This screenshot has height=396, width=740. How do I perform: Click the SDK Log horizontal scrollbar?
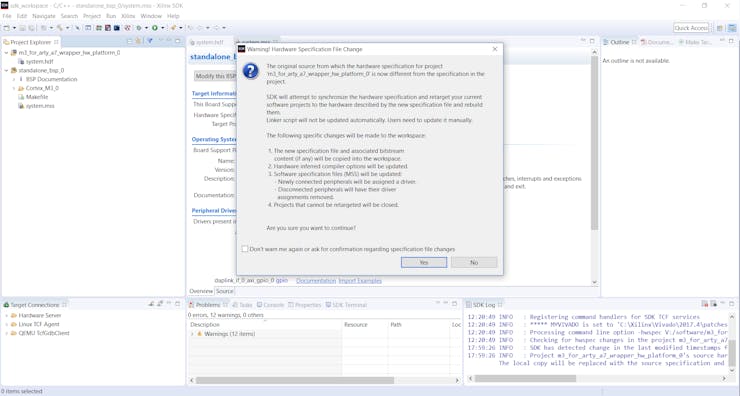pyautogui.click(x=525, y=379)
